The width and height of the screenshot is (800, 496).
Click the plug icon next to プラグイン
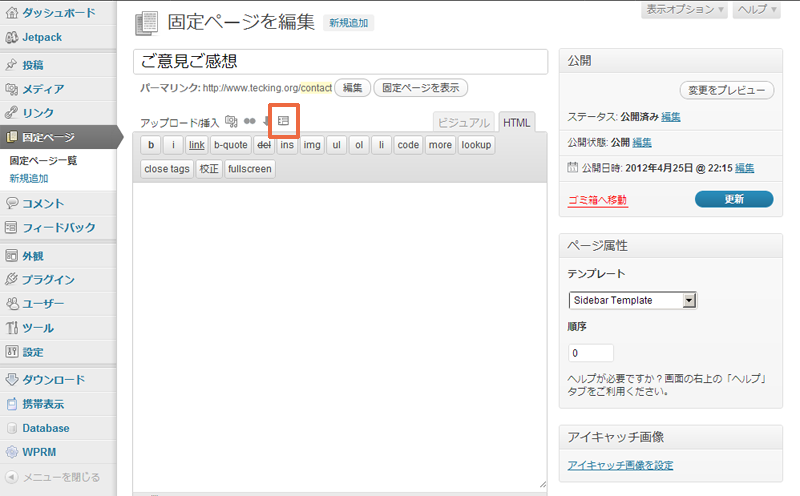coord(11,279)
